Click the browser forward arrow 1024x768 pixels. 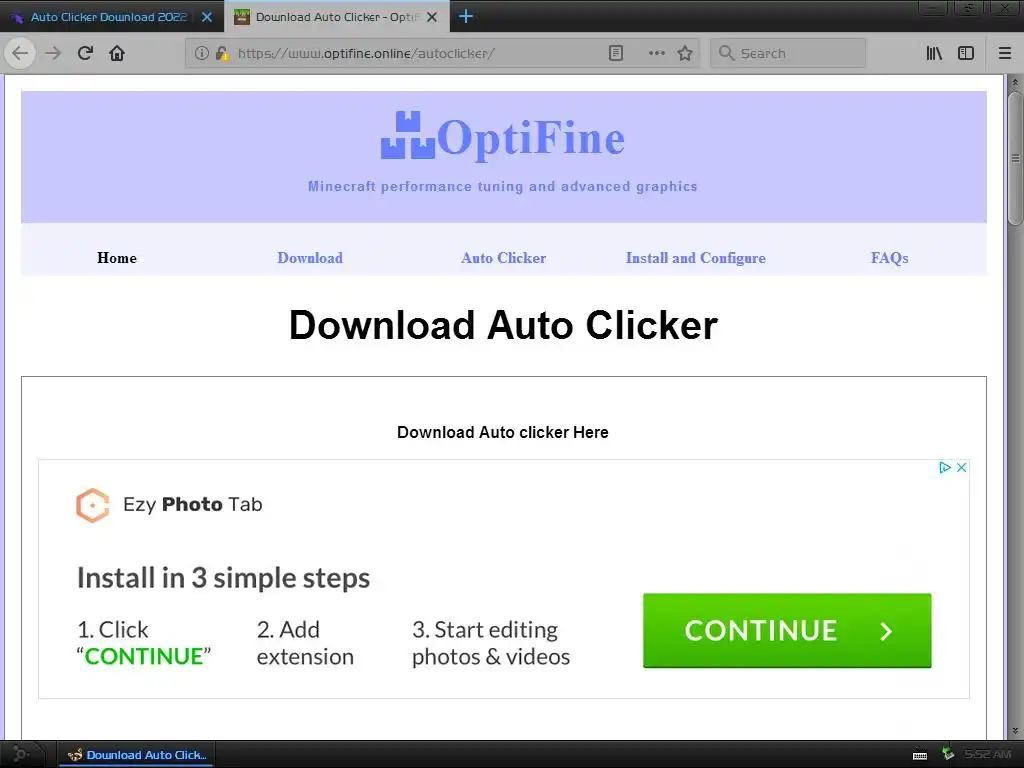coord(53,54)
